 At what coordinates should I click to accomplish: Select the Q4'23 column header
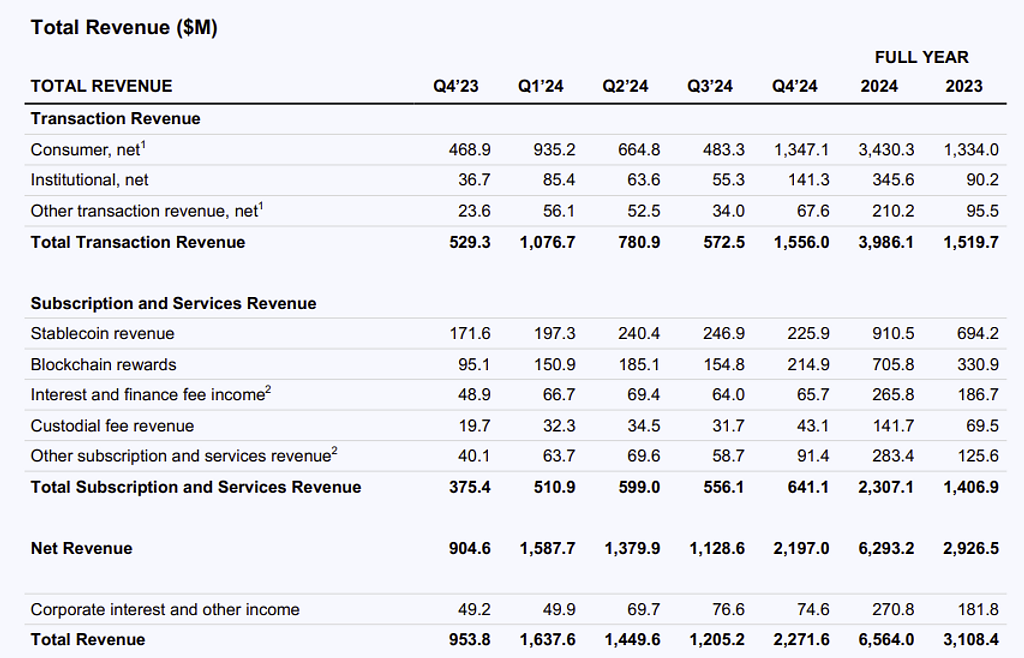(455, 87)
